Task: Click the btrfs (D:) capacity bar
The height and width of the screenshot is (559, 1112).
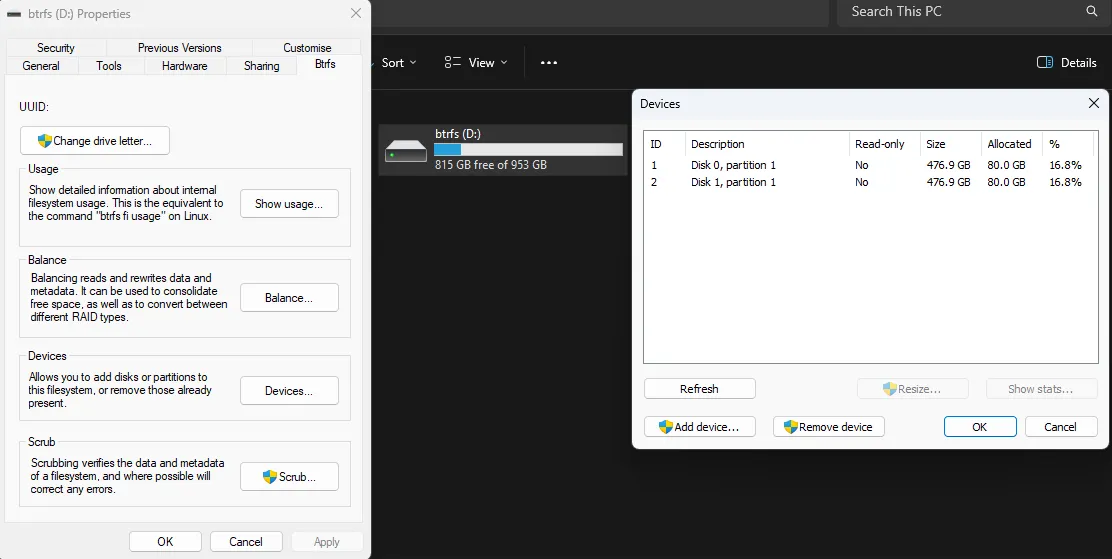Action: coord(528,150)
